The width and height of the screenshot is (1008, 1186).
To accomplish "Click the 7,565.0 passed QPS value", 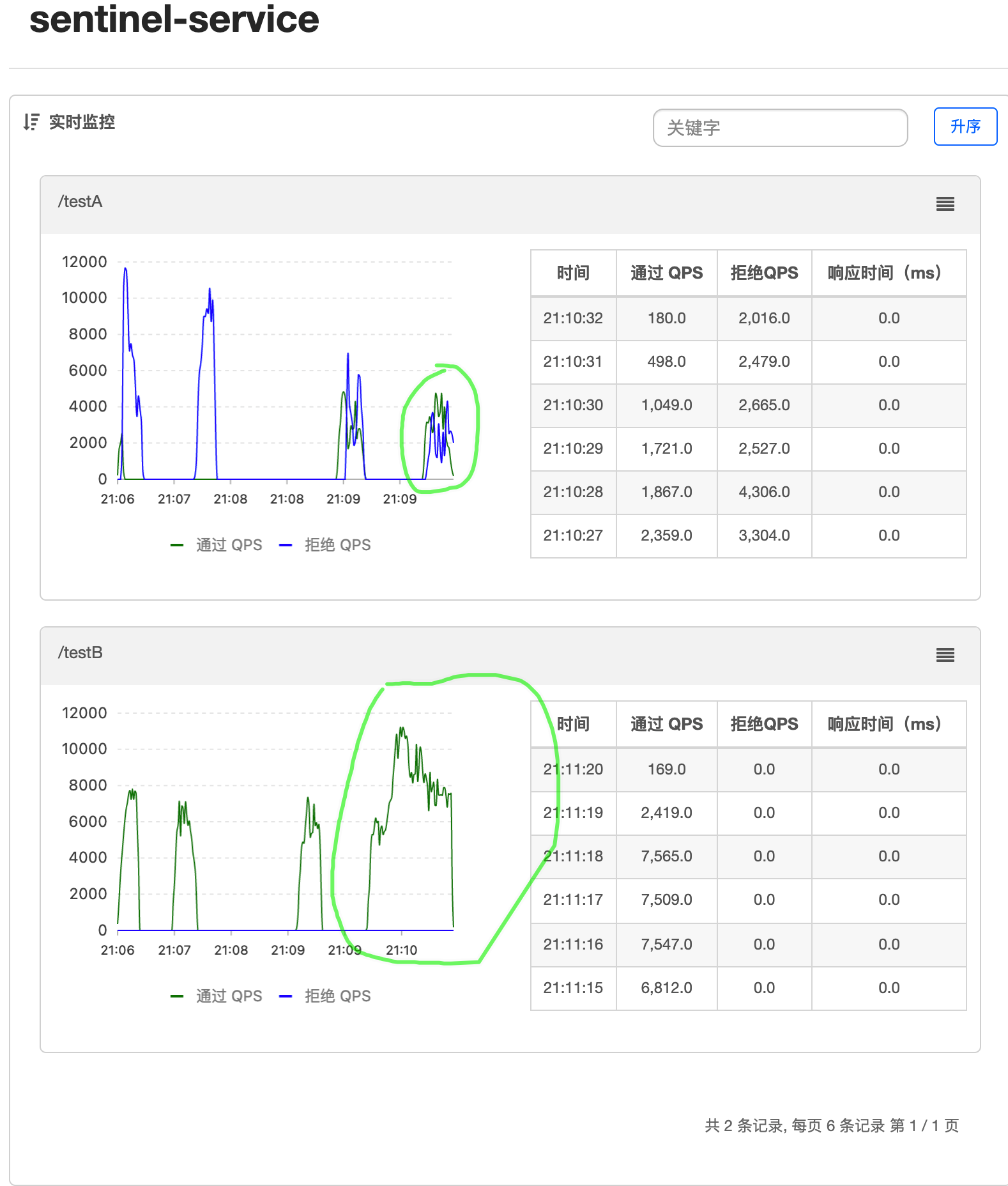I will tap(666, 856).
